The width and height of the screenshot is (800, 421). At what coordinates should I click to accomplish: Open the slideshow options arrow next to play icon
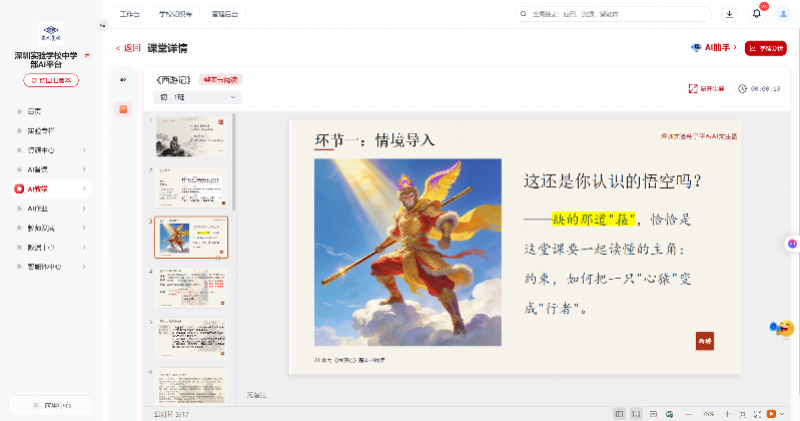(x=782, y=414)
